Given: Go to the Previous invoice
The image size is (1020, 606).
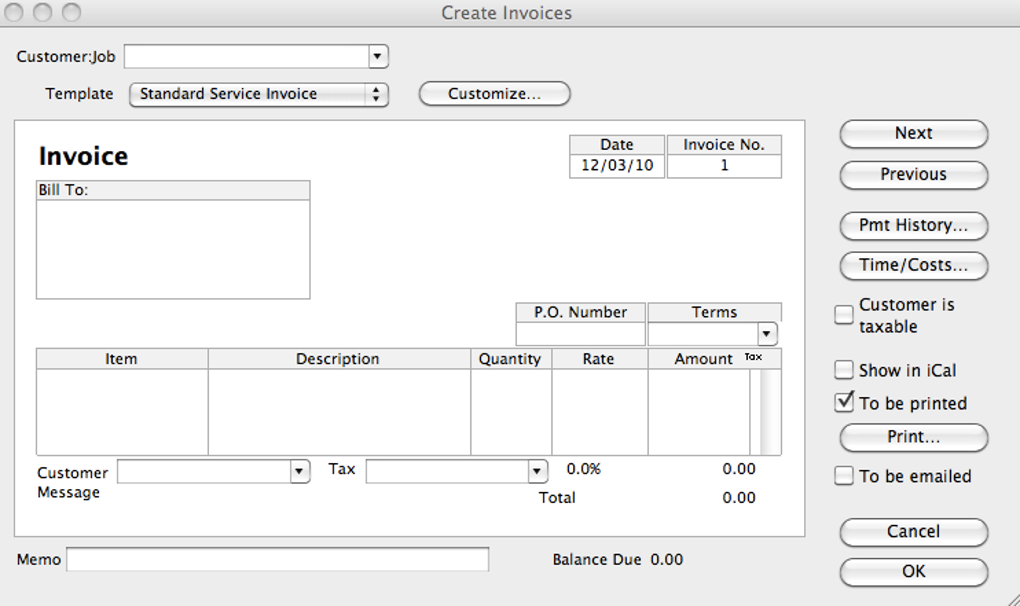Looking at the screenshot, I should tap(913, 174).
